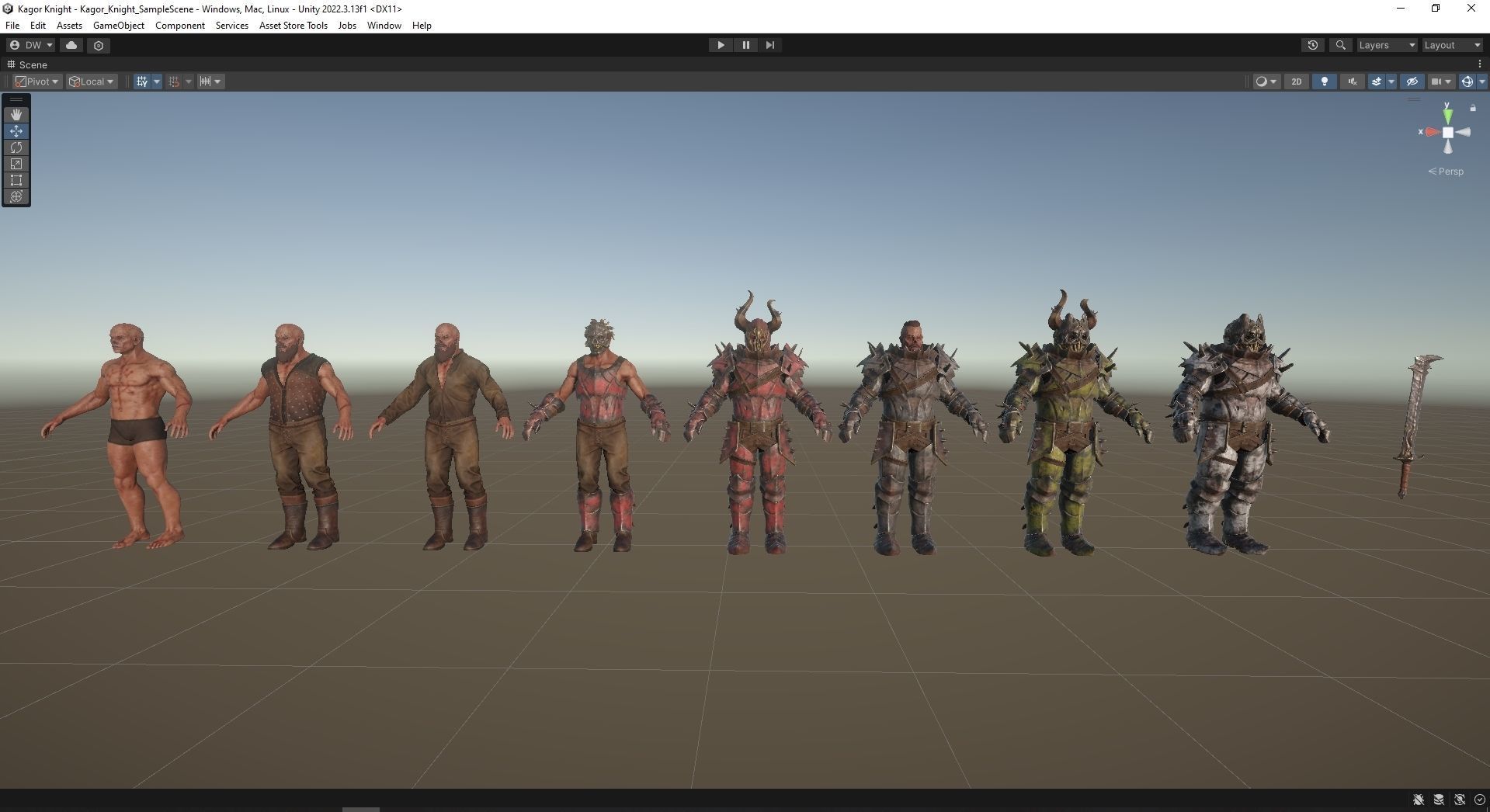Toggle grid snapping button
Screen dimensions: 1490x812
coord(174,82)
